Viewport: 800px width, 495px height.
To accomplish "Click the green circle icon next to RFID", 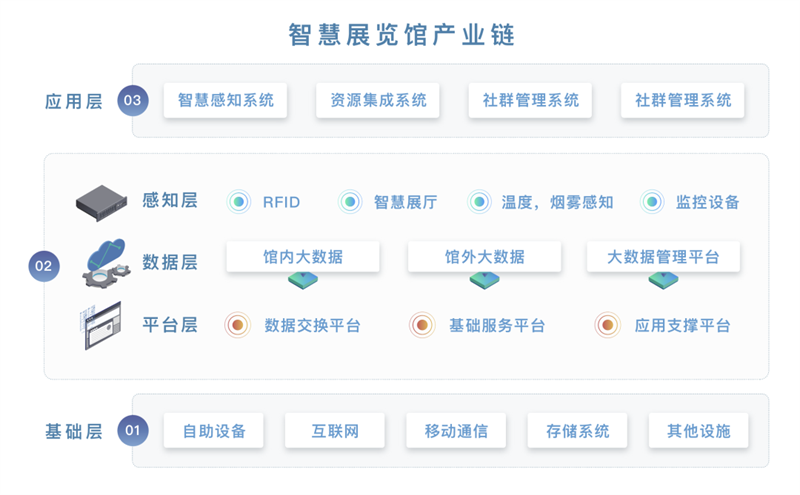I will (238, 202).
